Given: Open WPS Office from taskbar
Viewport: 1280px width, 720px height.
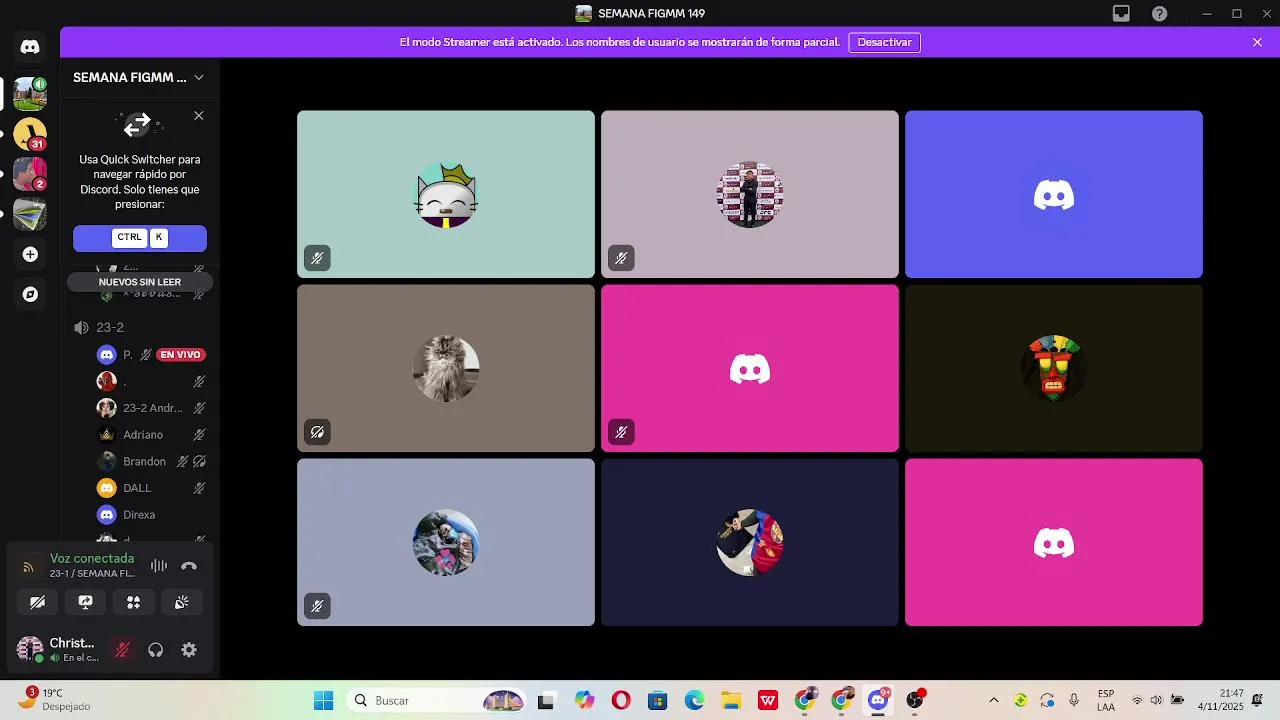Looking at the screenshot, I should [x=768, y=700].
